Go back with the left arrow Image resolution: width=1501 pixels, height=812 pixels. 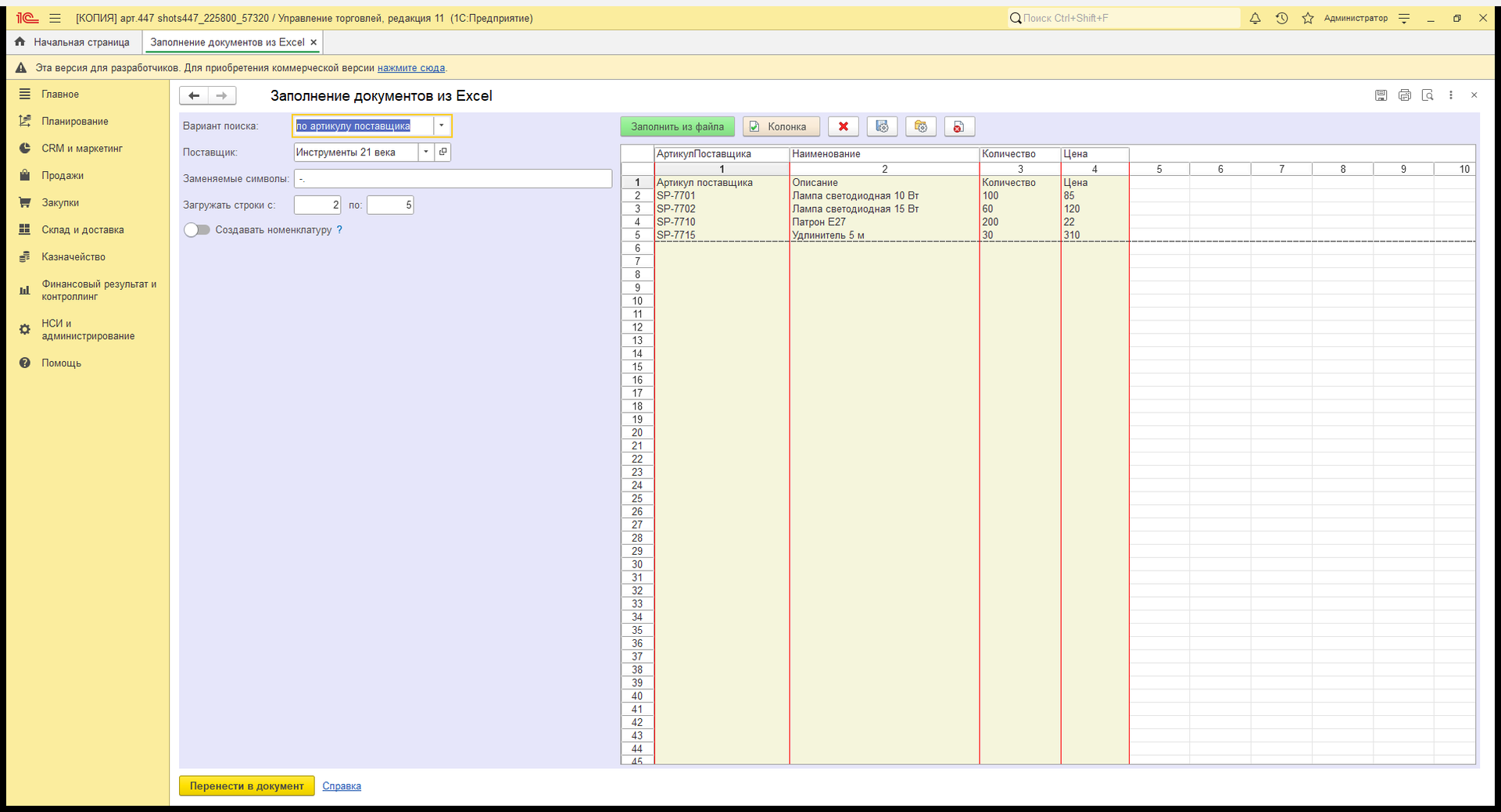pos(194,95)
